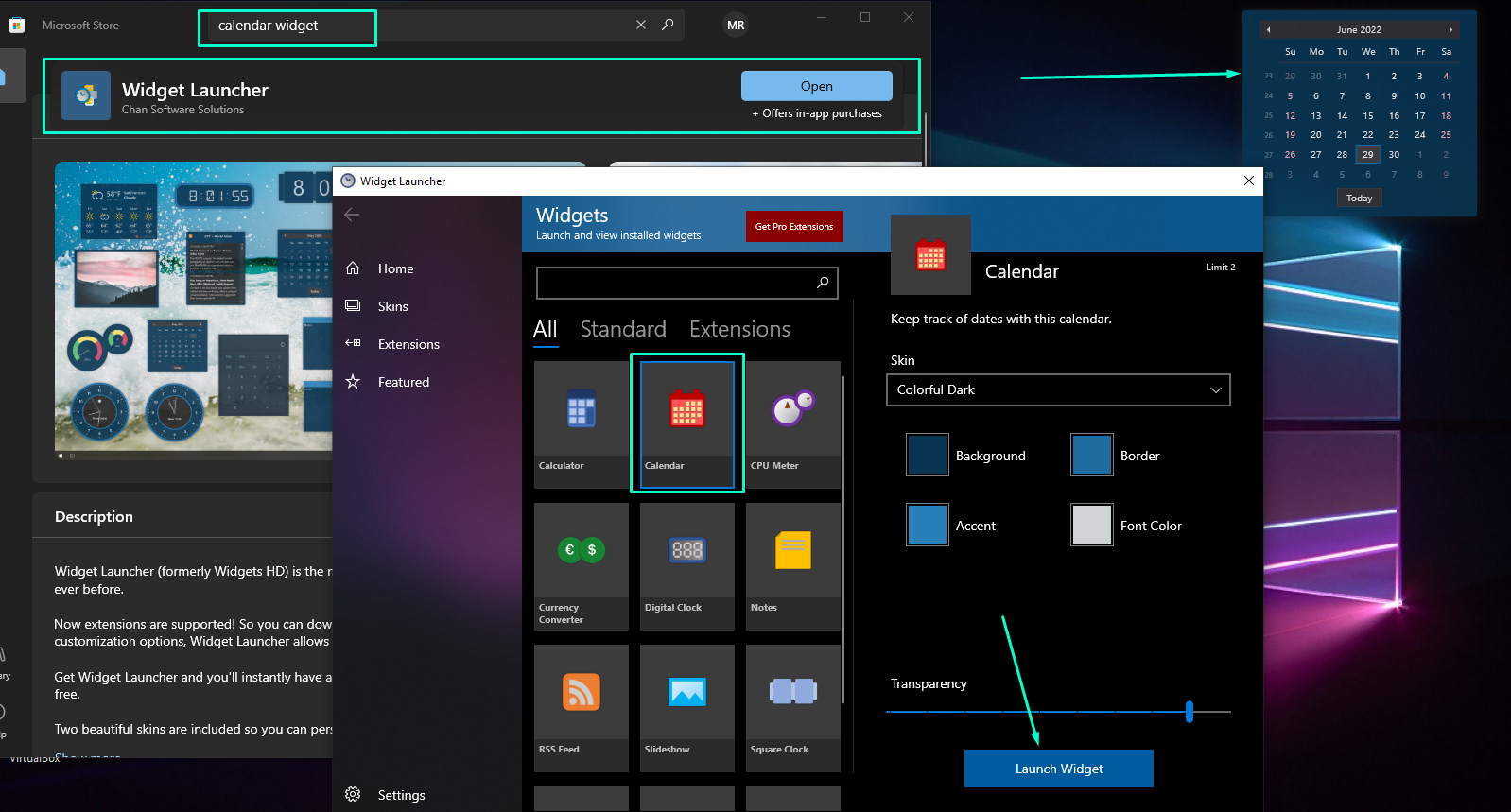The image size is (1511, 812).
Task: Choose the Digital Clock widget tile
Action: point(687,566)
